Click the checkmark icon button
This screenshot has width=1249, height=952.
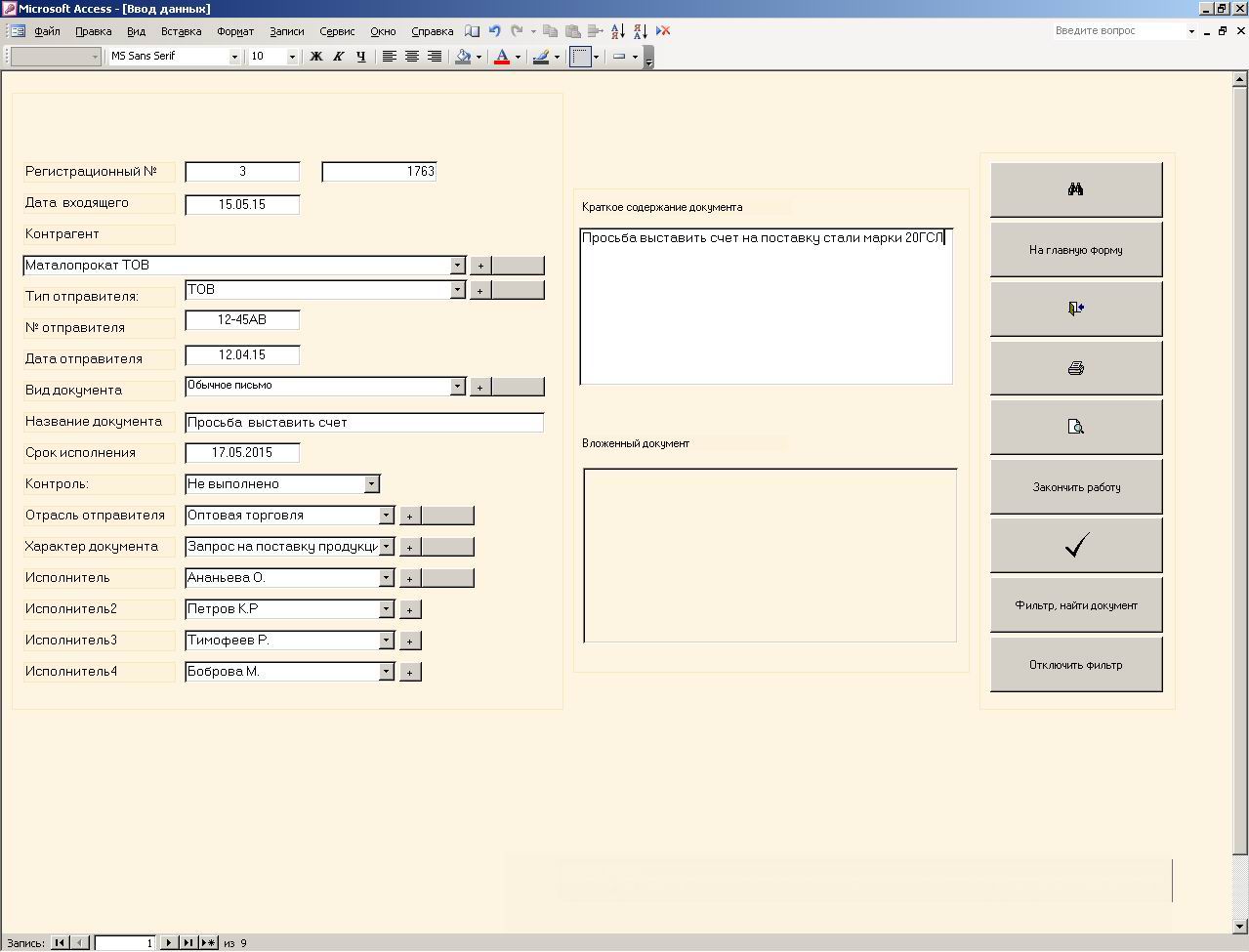[x=1076, y=546]
